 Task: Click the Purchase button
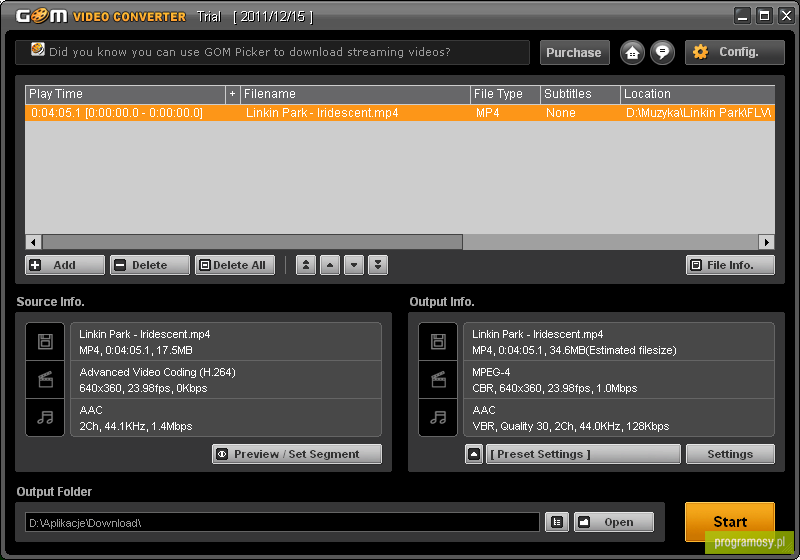pos(574,53)
